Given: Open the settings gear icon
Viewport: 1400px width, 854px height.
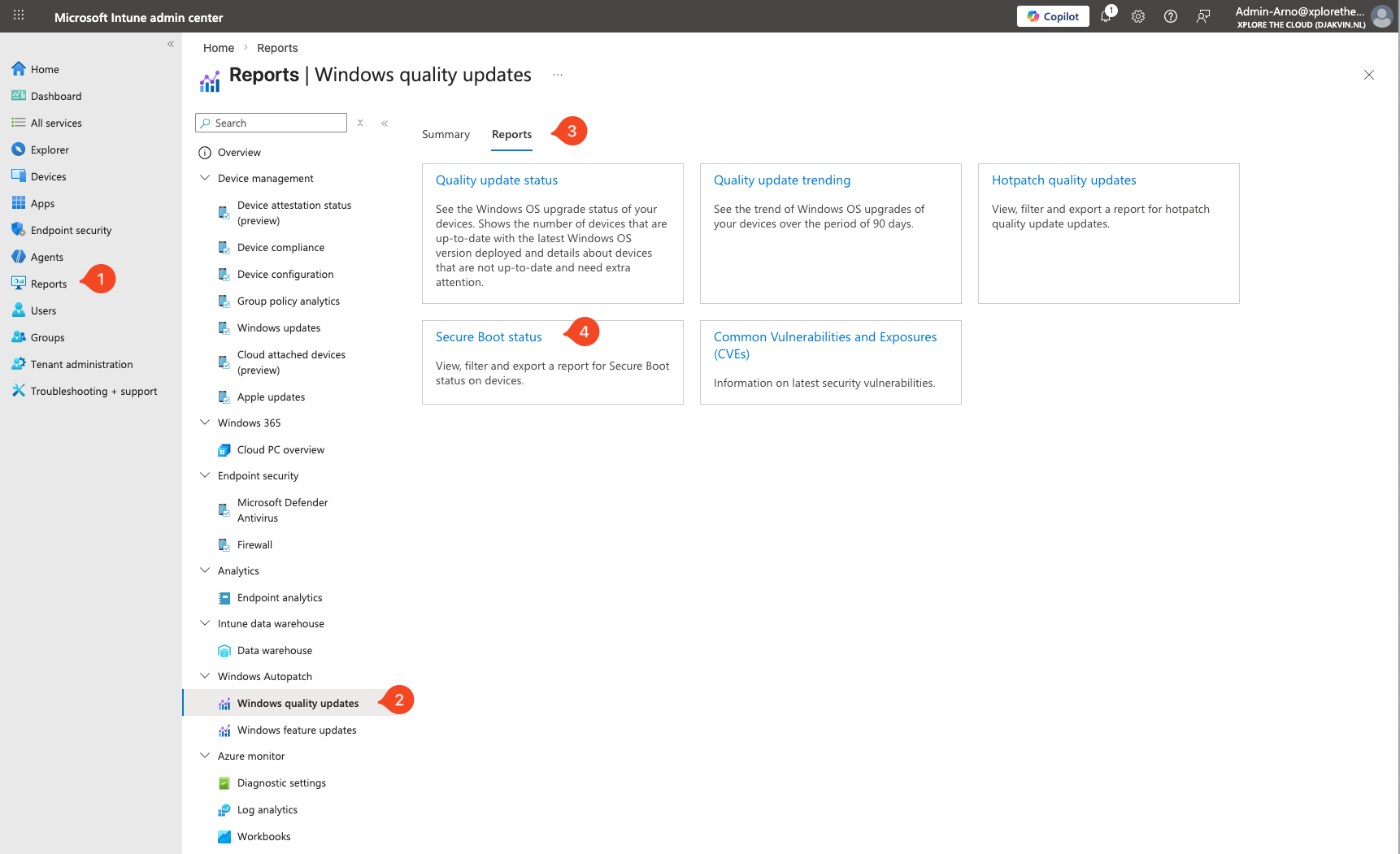Looking at the screenshot, I should [1138, 16].
